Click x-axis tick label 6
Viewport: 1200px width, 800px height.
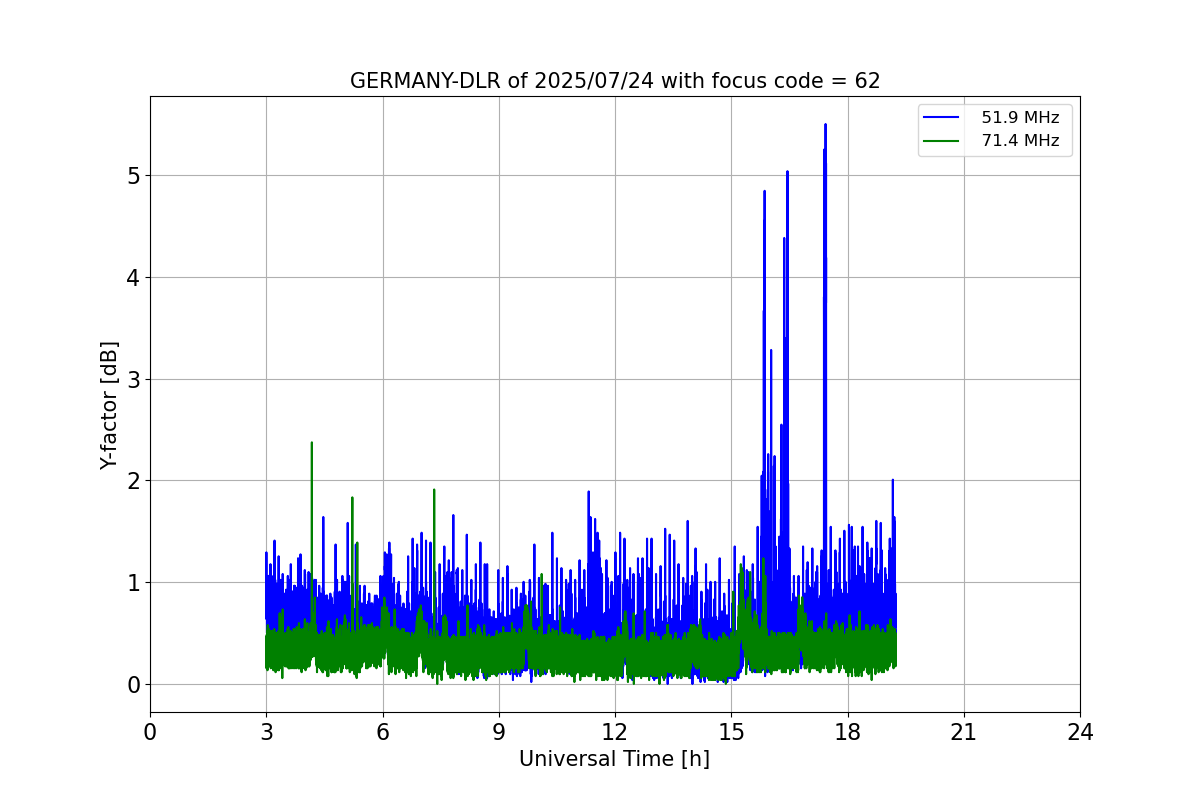tap(382, 732)
